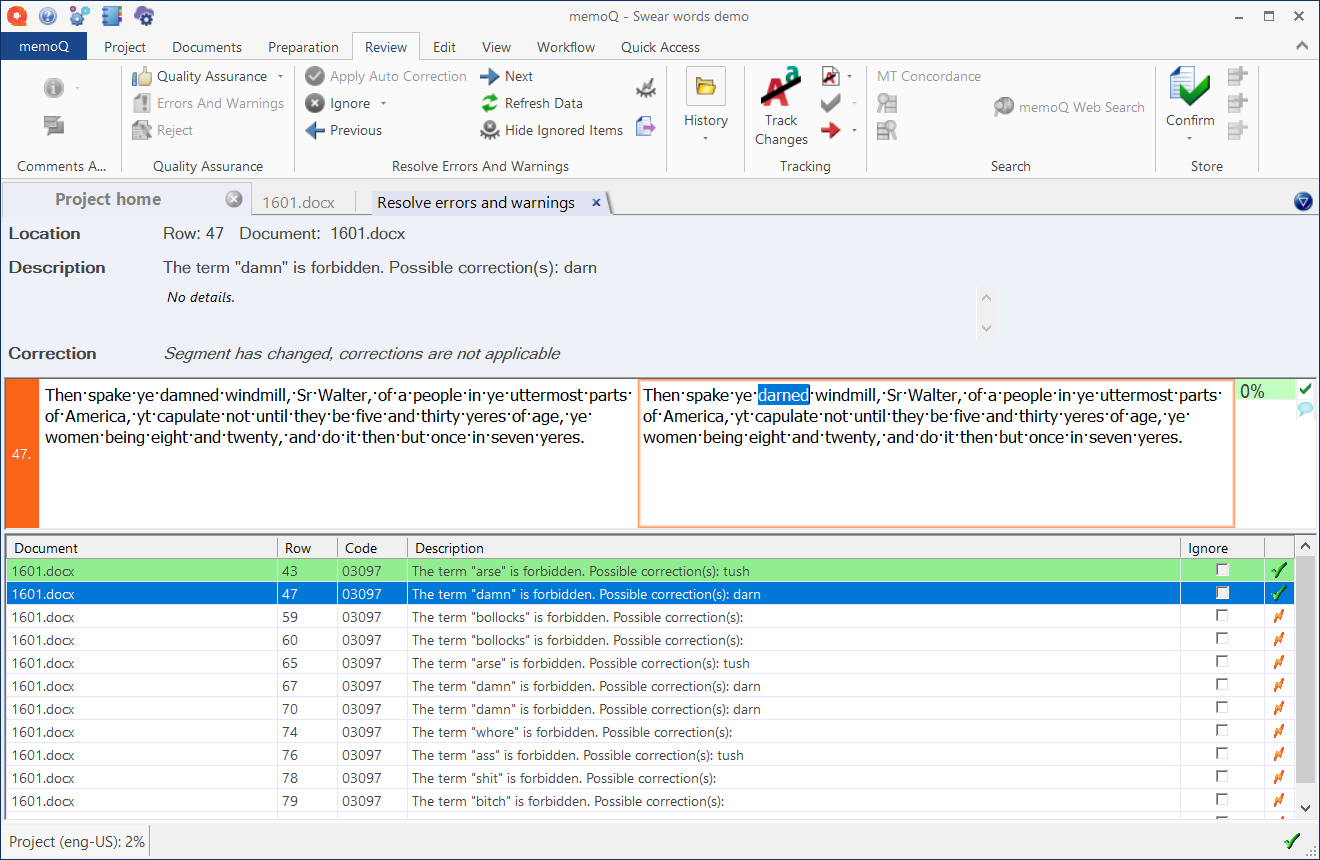Click the History folder icon
The width and height of the screenshot is (1320, 860).
tap(706, 87)
